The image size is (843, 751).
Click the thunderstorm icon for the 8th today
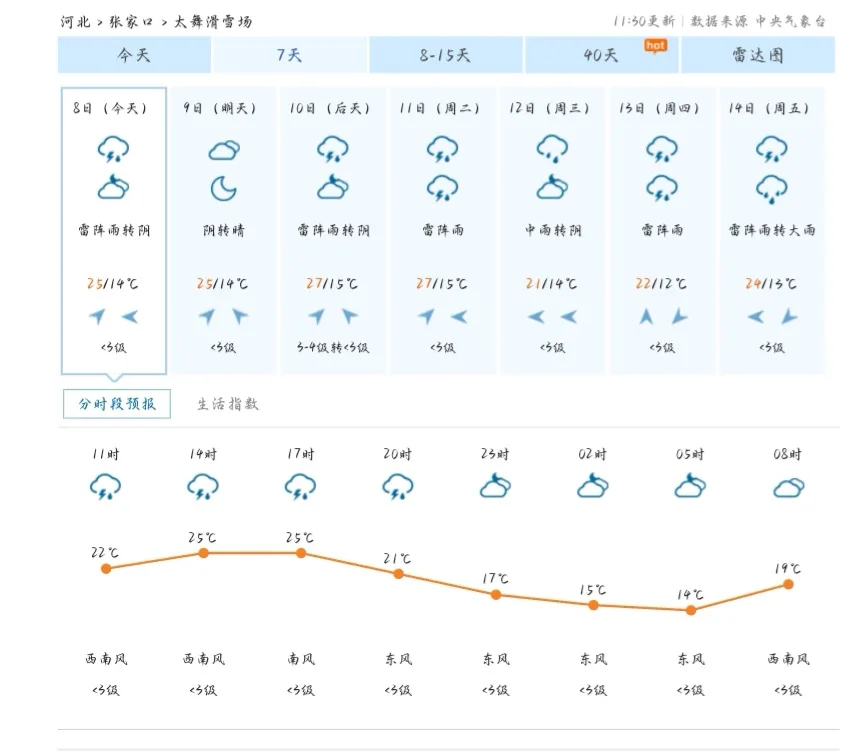tap(113, 149)
